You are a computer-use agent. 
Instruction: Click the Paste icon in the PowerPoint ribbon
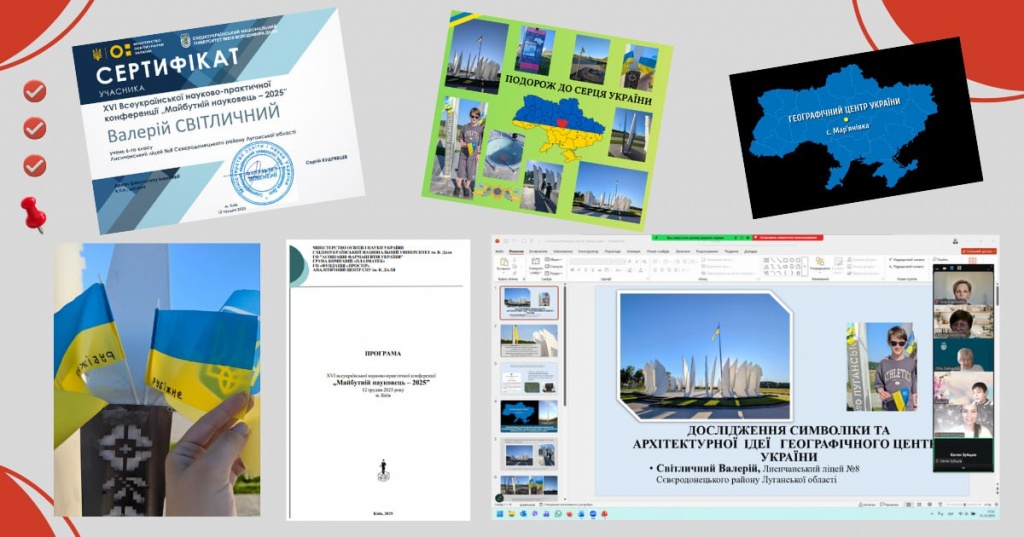tap(502, 264)
